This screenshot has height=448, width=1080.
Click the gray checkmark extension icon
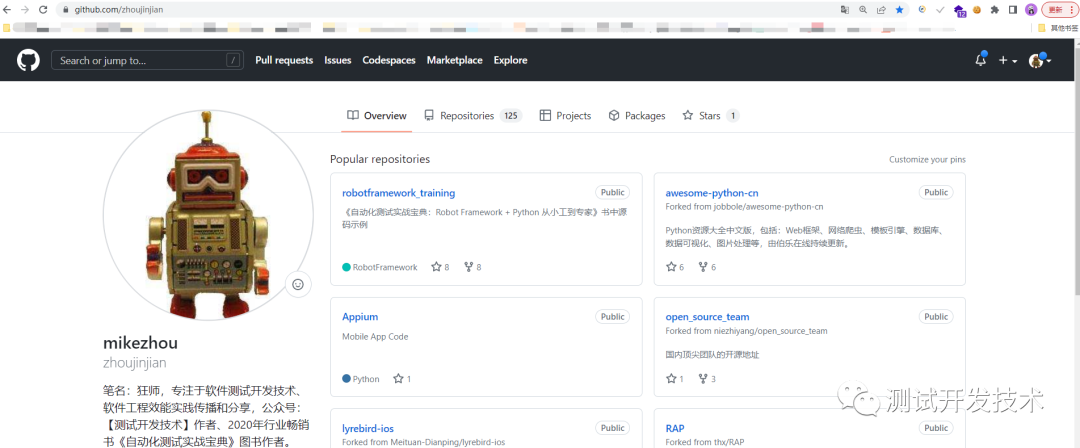940,10
